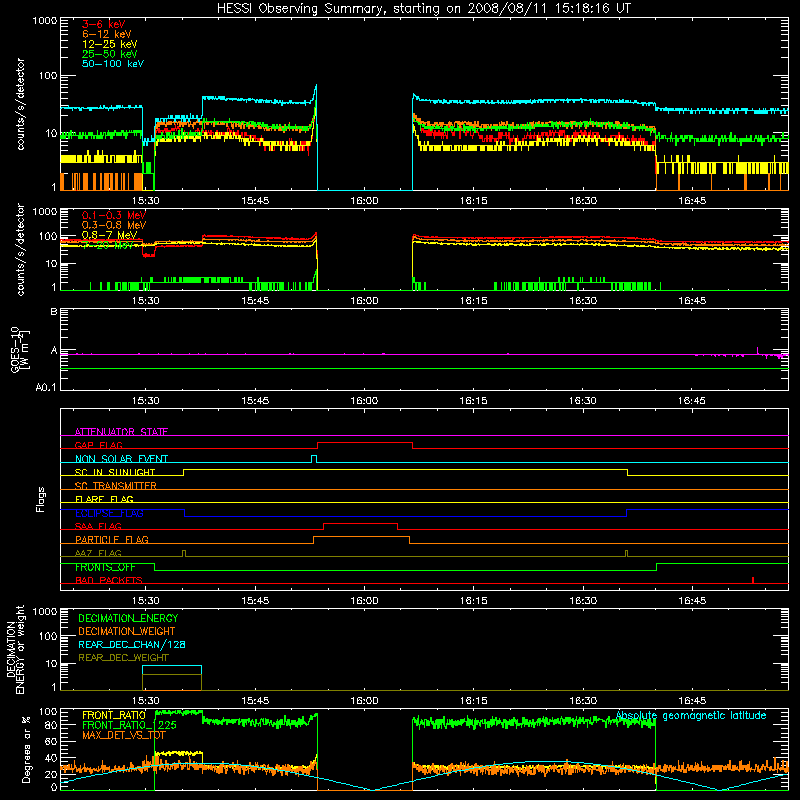Select the NON_SOLAR_EVENT flag label
The width and height of the screenshot is (800, 800).
point(121,459)
